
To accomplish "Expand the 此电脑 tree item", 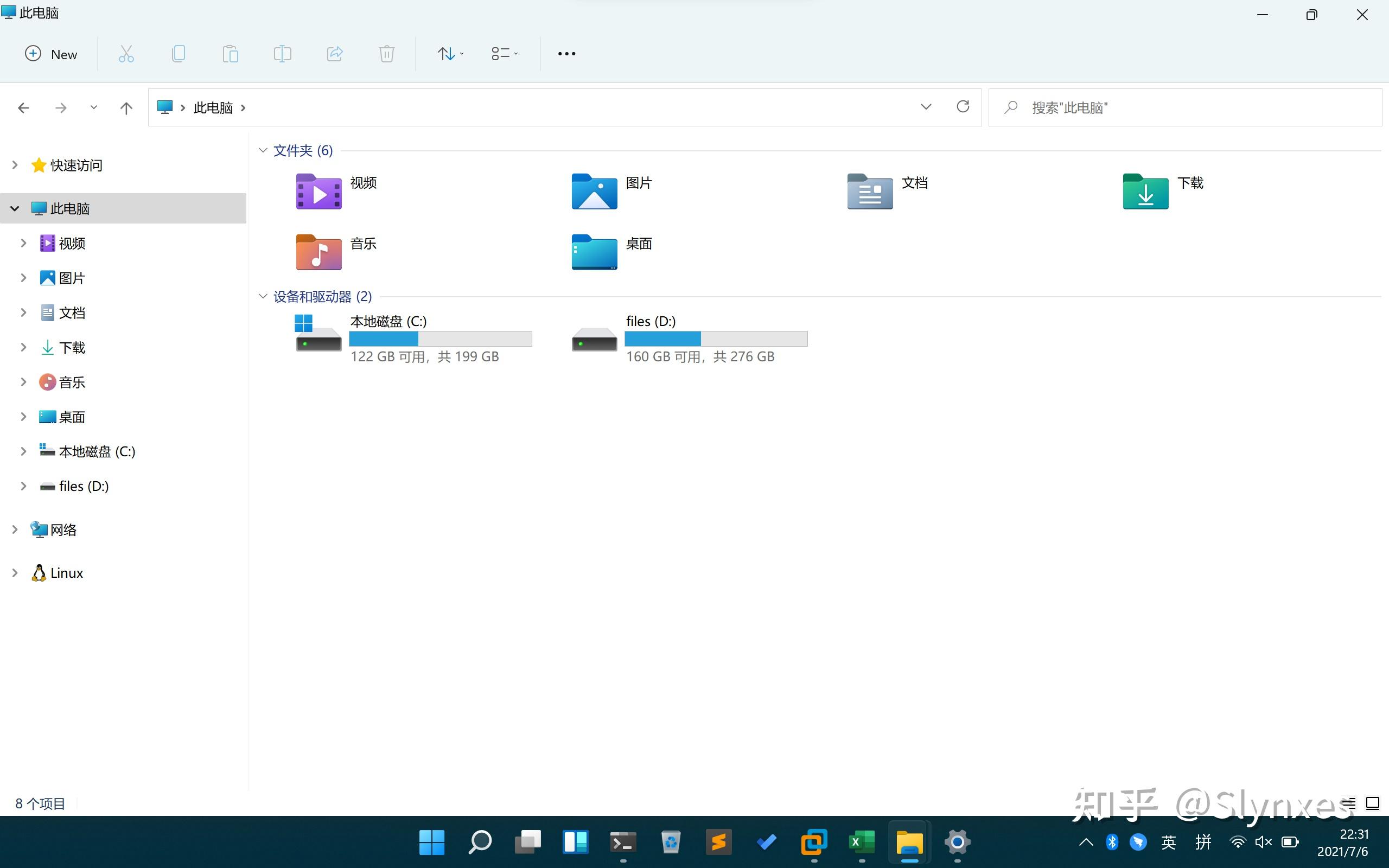I will 15,208.
